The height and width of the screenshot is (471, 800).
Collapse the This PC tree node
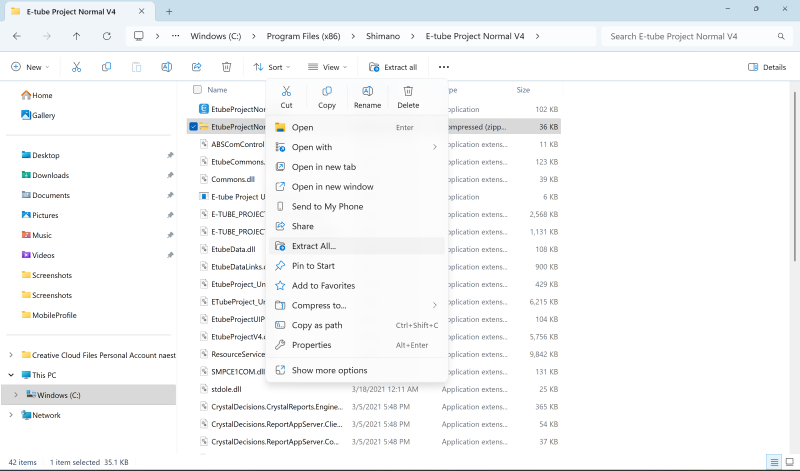tap(11, 375)
